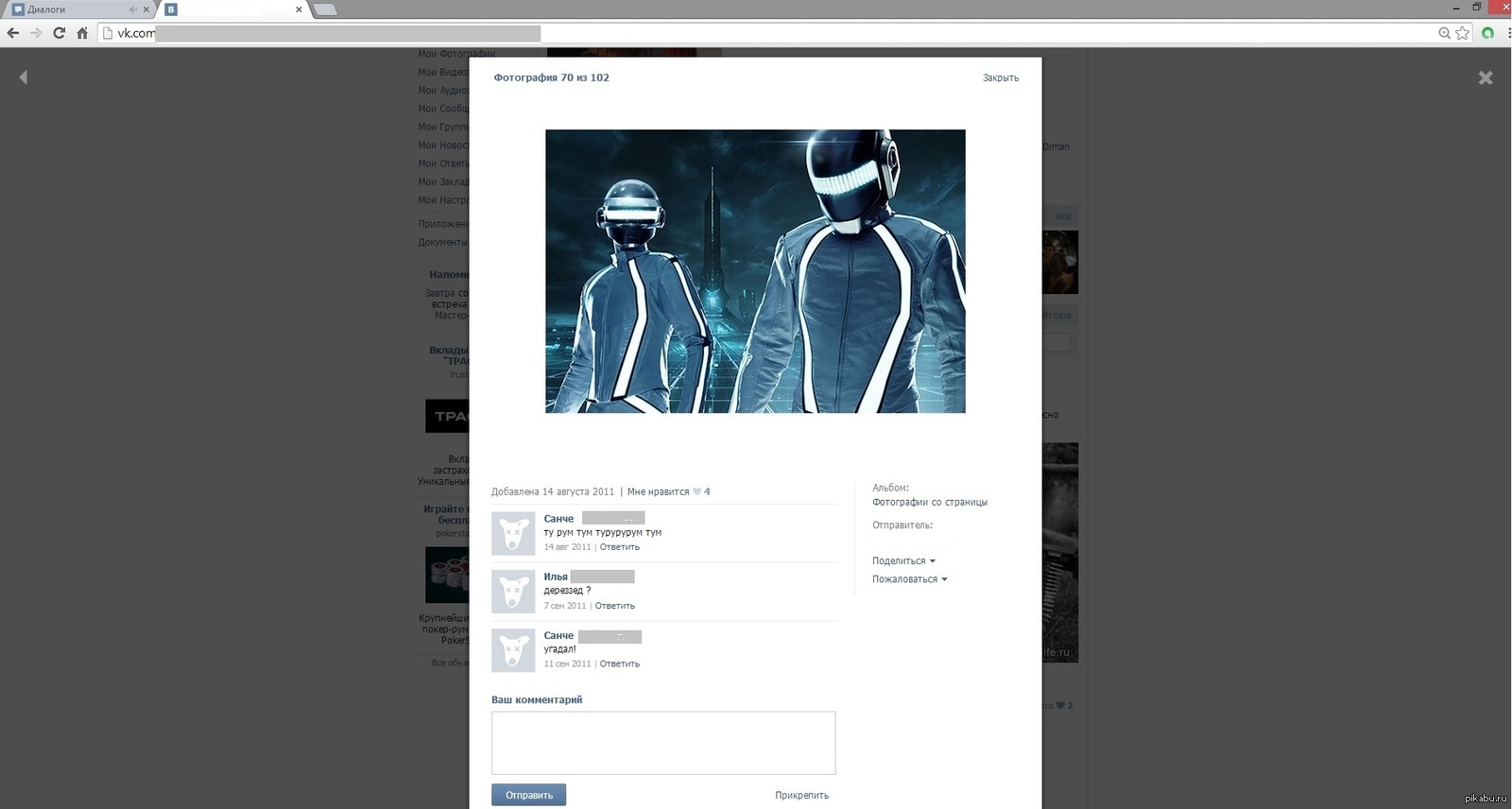Screen dimensions: 1512x809
Task: Click the green extension icon in toolbar
Action: tap(1488, 33)
